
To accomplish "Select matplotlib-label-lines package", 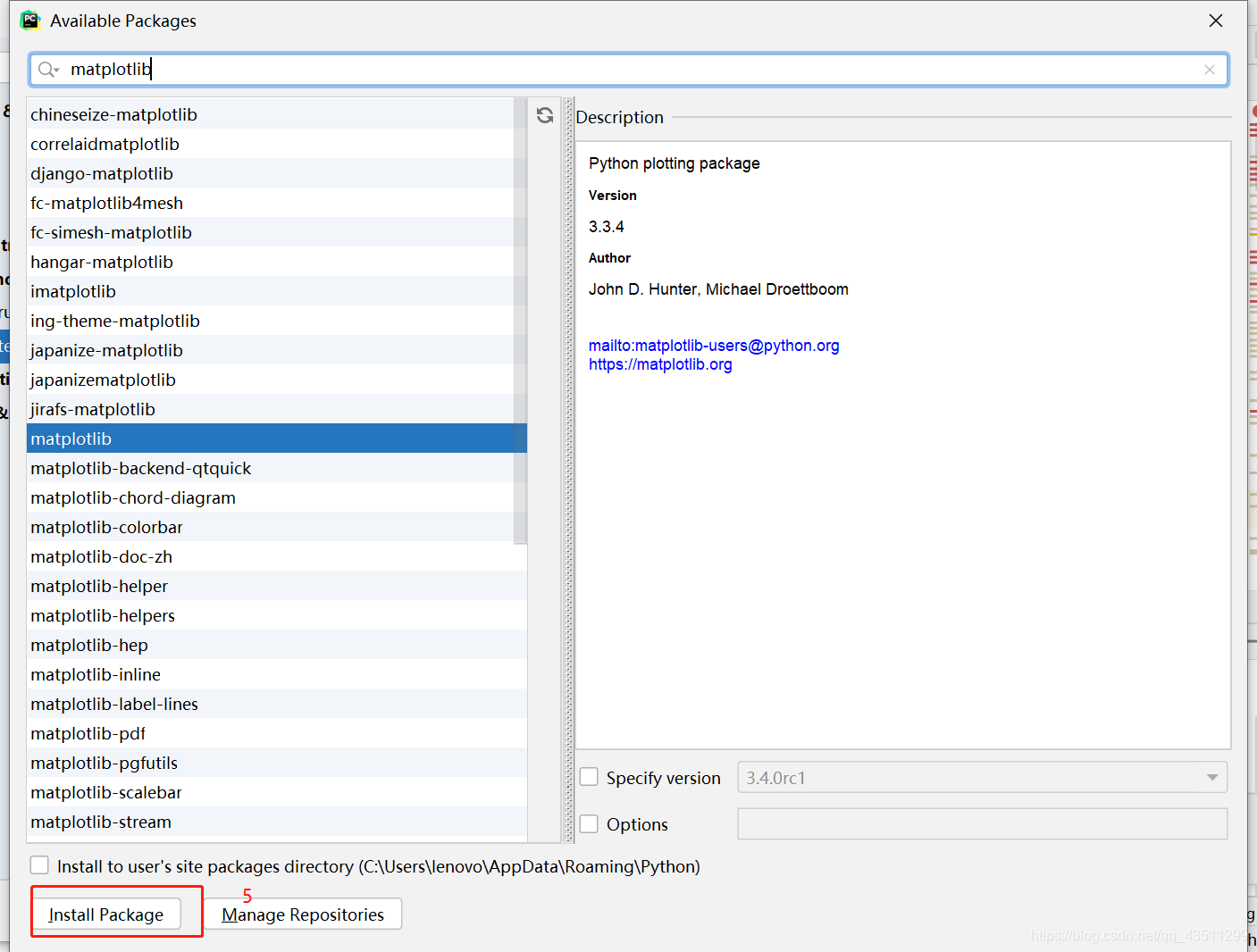I will pyautogui.click(x=277, y=704).
